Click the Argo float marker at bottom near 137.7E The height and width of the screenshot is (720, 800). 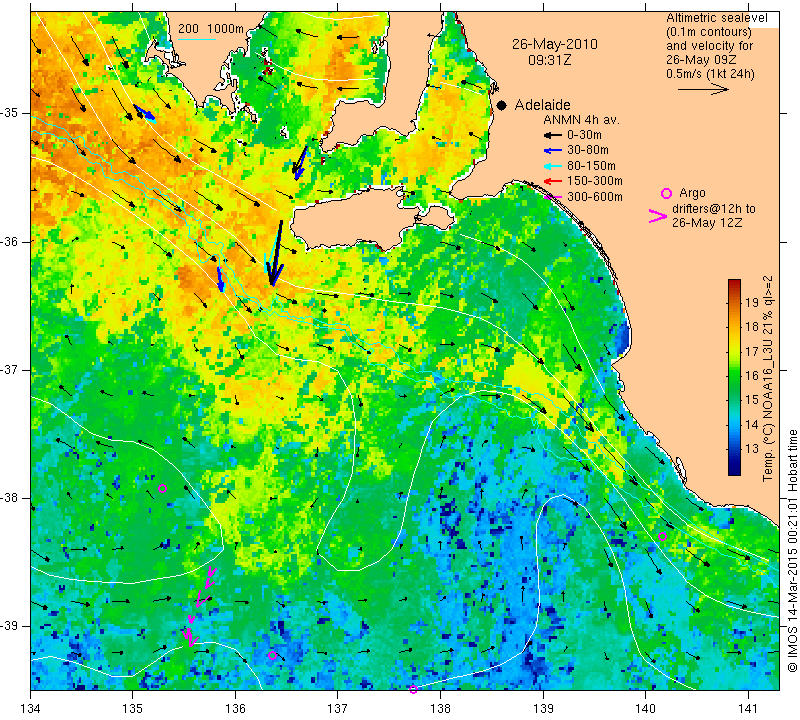tap(413, 689)
